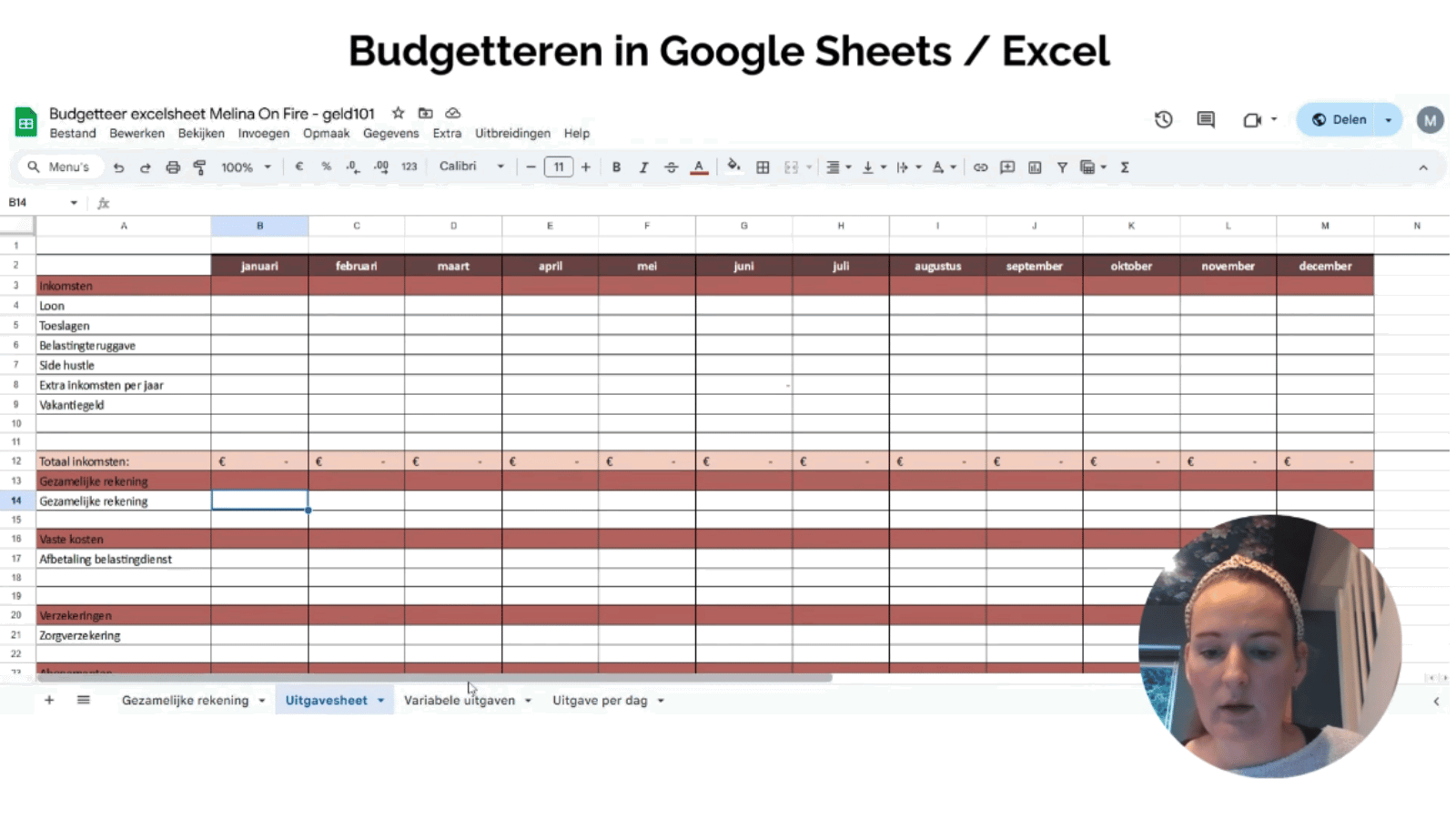Image resolution: width=1456 pixels, height=819 pixels.
Task: Create a filter with funnel icon
Action: (x=1062, y=167)
